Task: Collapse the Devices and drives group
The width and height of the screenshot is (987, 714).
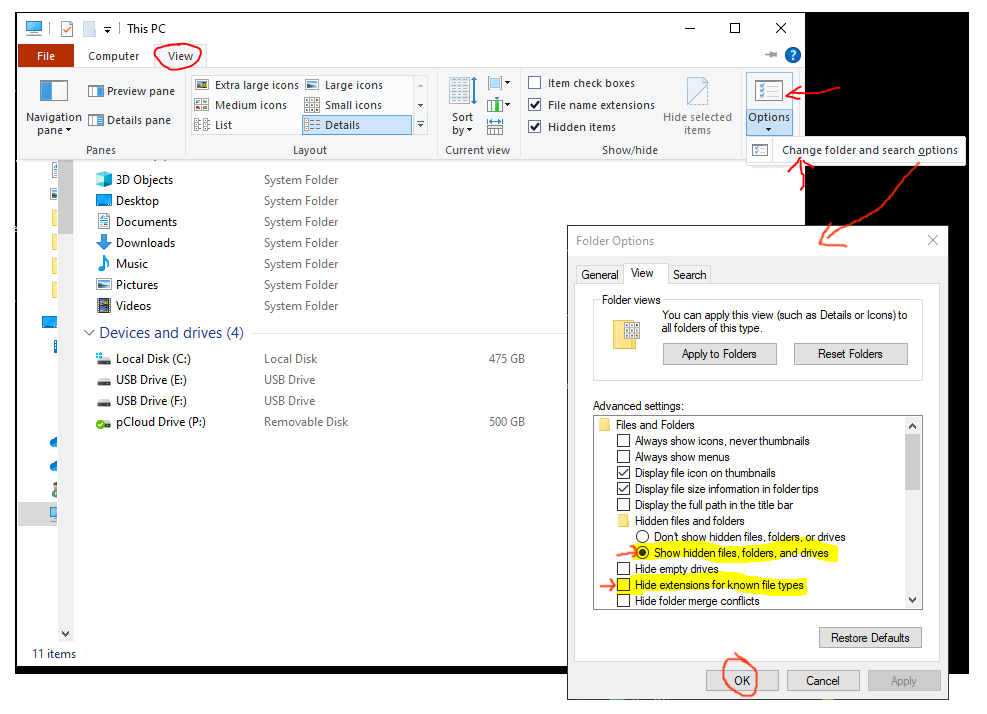Action: [x=90, y=333]
